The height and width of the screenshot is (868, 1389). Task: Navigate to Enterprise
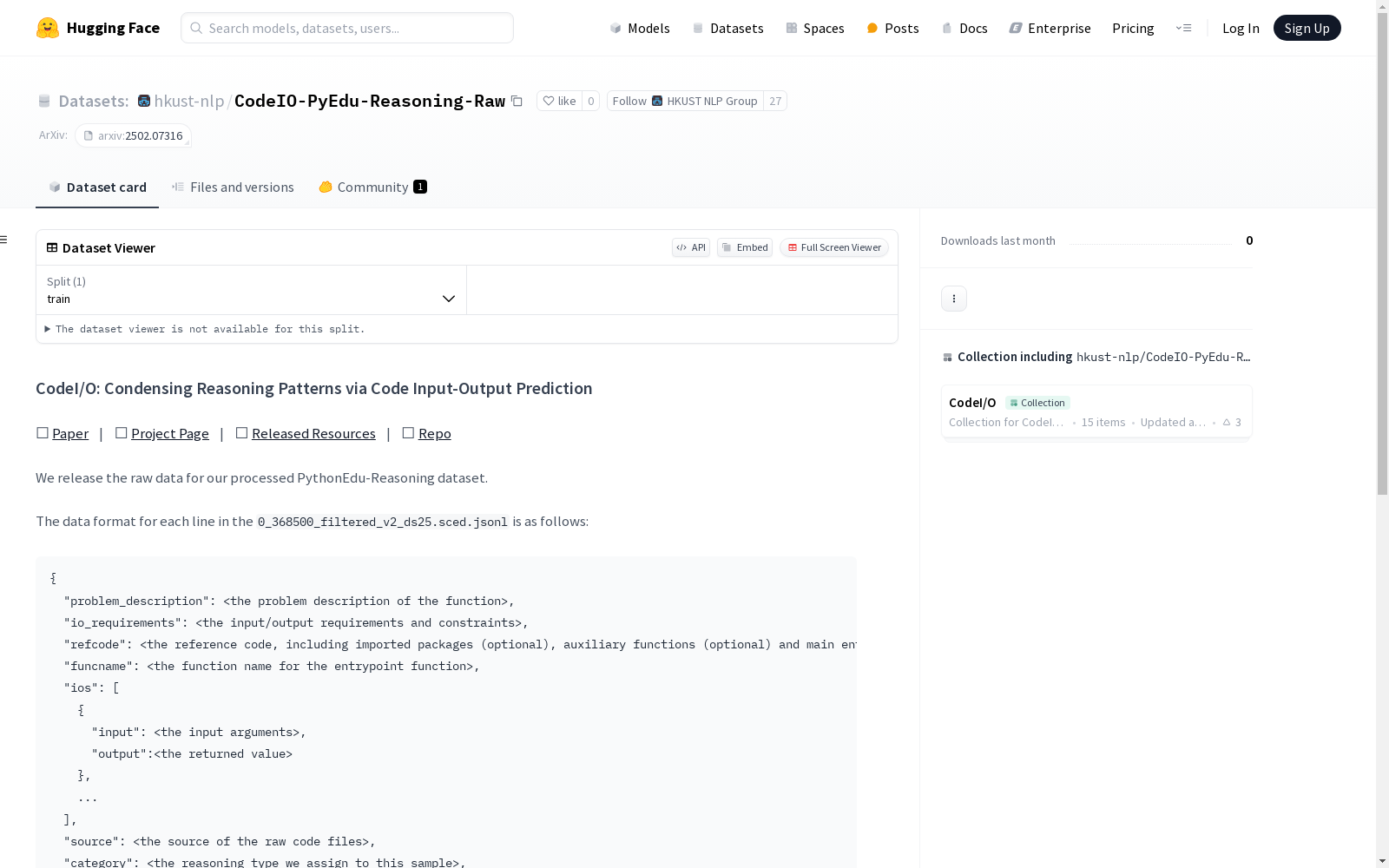(x=1050, y=28)
